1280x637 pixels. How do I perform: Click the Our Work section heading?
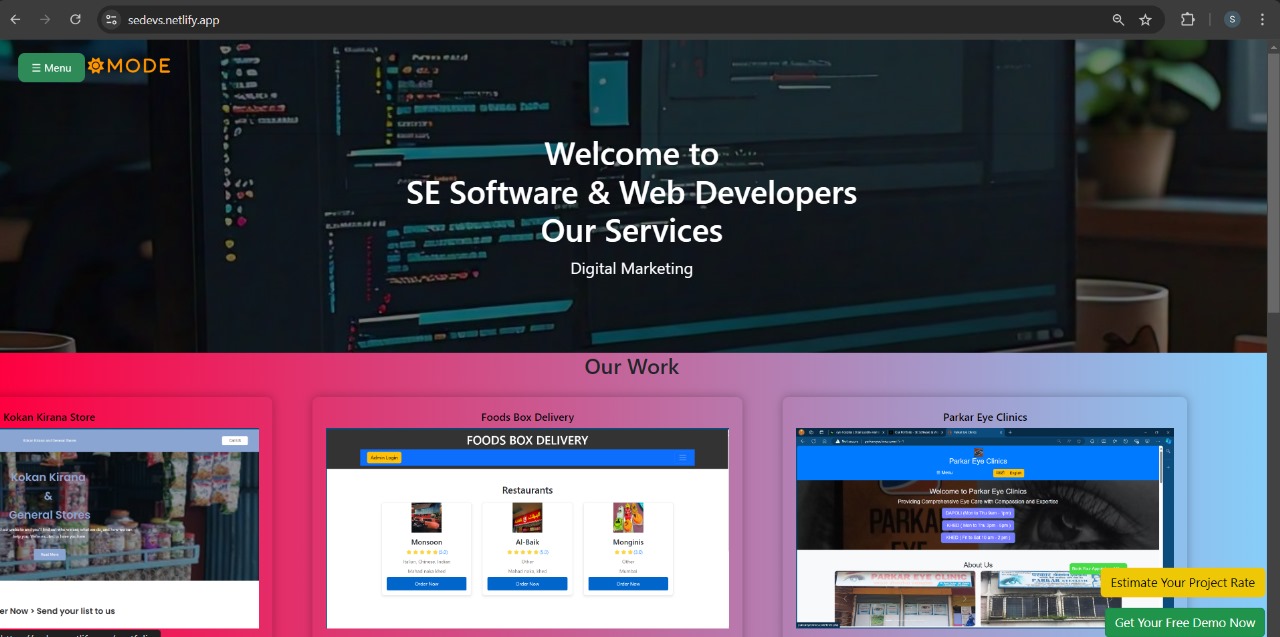pyautogui.click(x=631, y=367)
